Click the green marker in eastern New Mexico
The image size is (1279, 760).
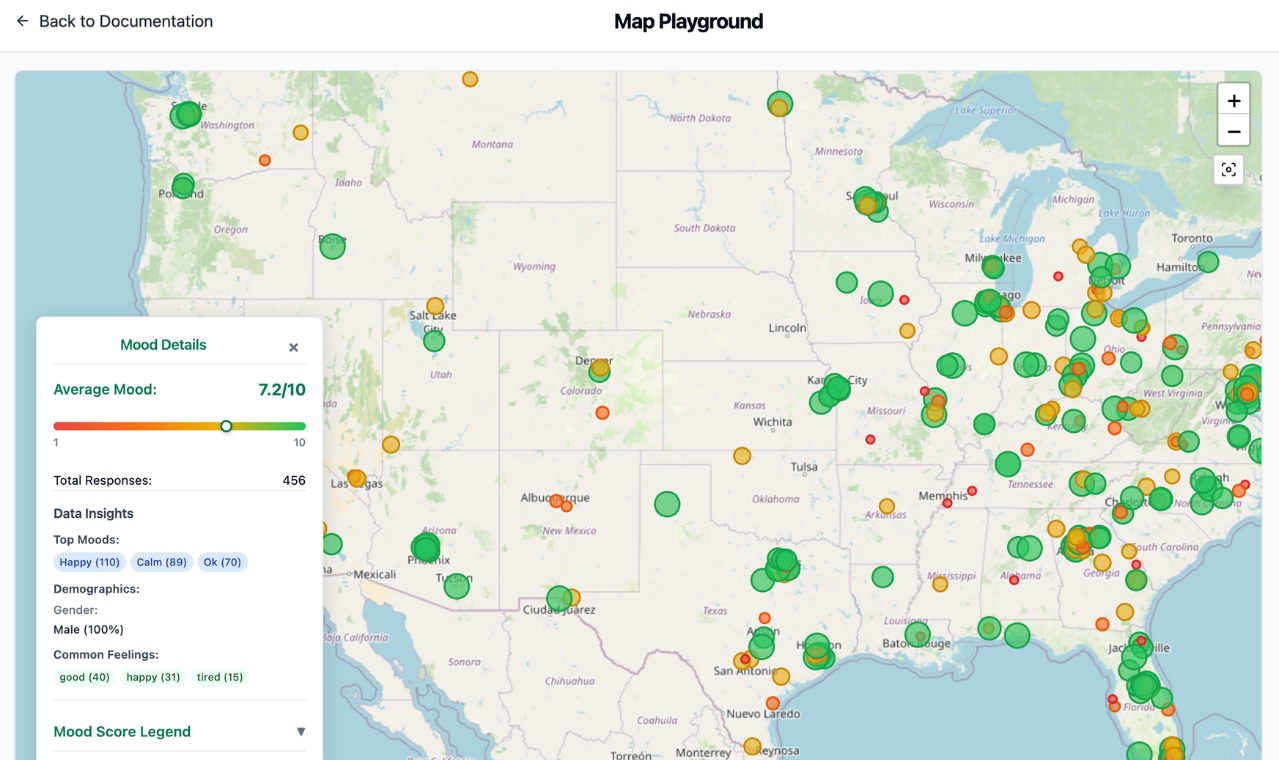667,504
